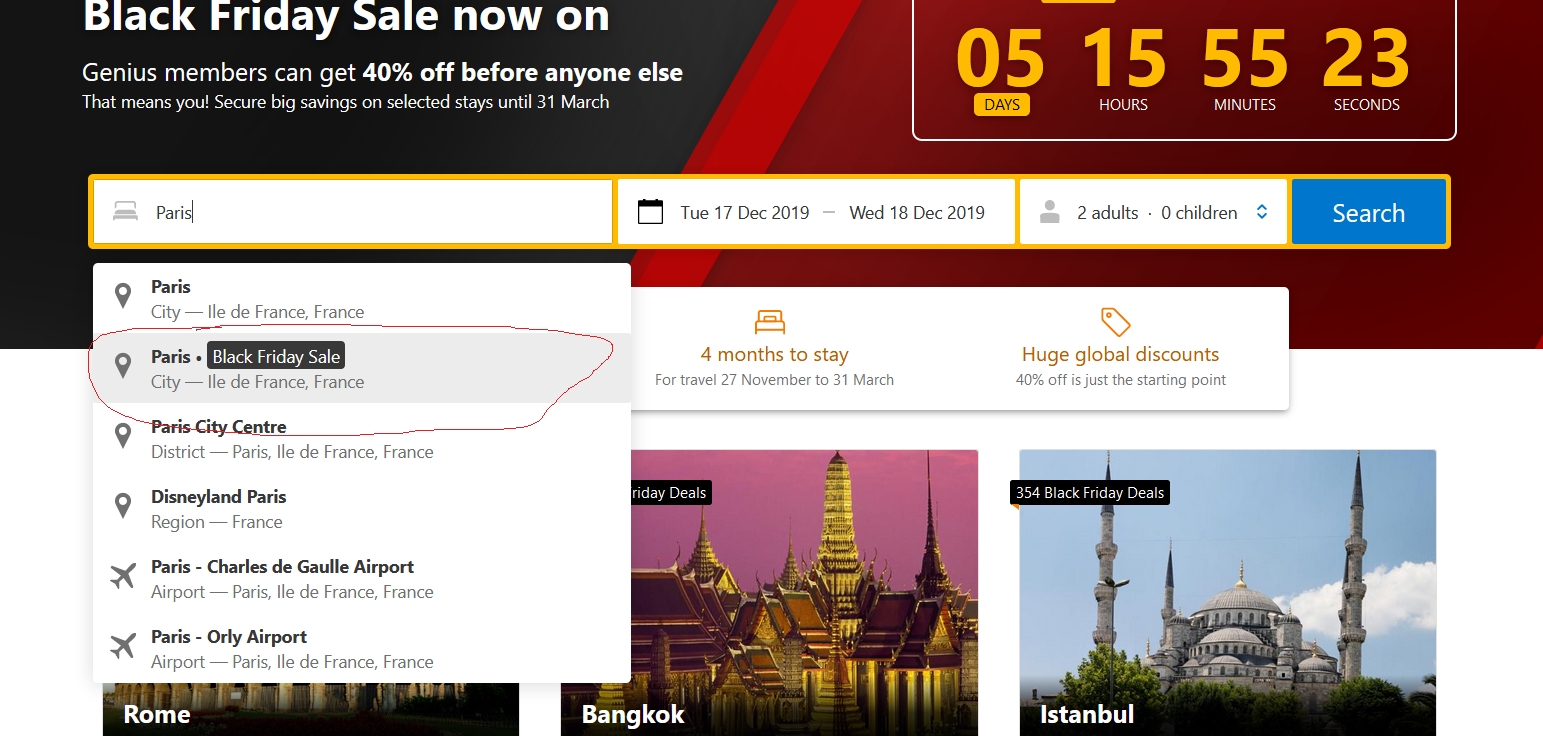The height and width of the screenshot is (736, 1543).
Task: Select check-in date Tue 17 Dec 2019
Action: coord(745,213)
